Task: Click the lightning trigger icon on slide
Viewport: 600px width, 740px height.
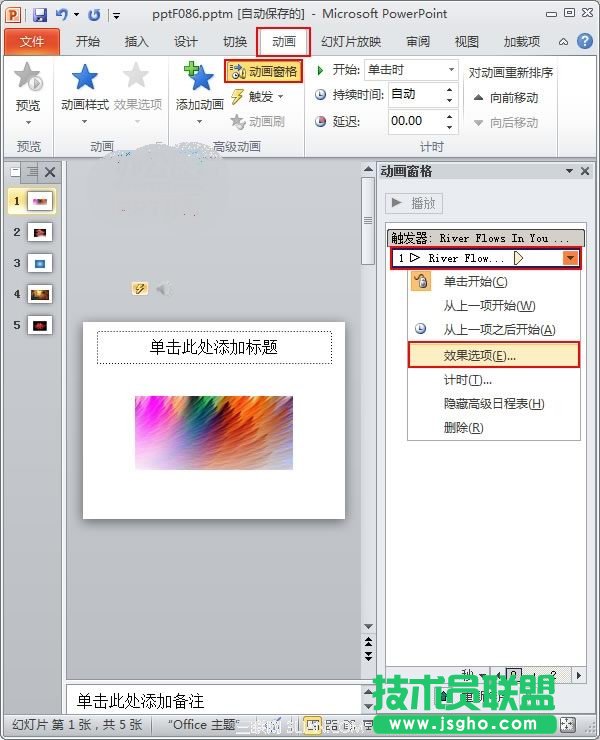Action: [x=140, y=288]
